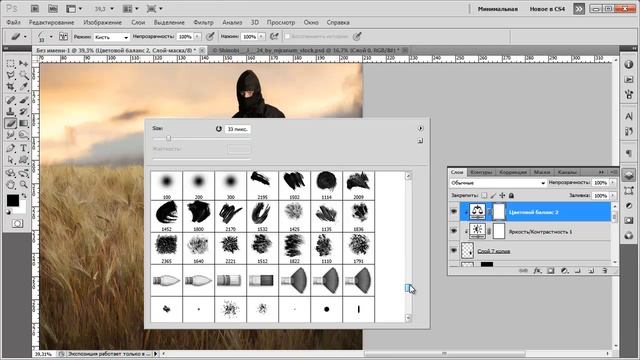This screenshot has height=360, width=640.
Task: Delete layer using trash icon
Action: 604,271
